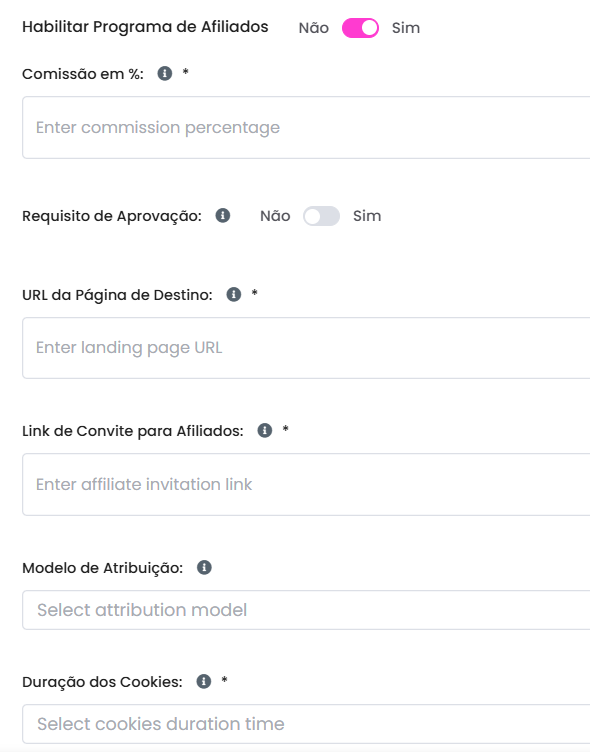The height and width of the screenshot is (752, 590).
Task: Open info tooltip for URL da Página de Destino
Action: pos(234,294)
